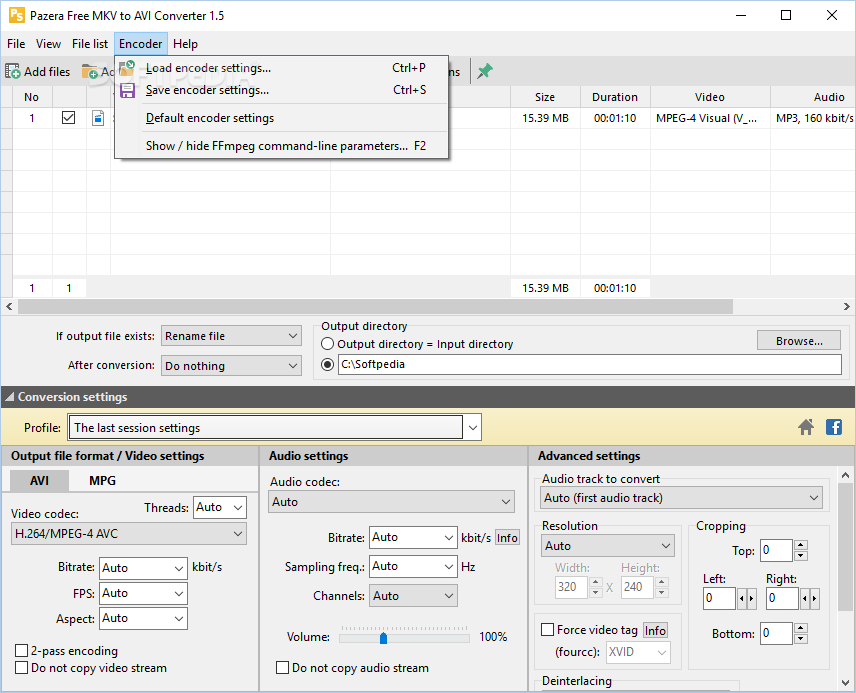Open the After conversion dropdown
Viewport: 856px width, 693px height.
(231, 366)
